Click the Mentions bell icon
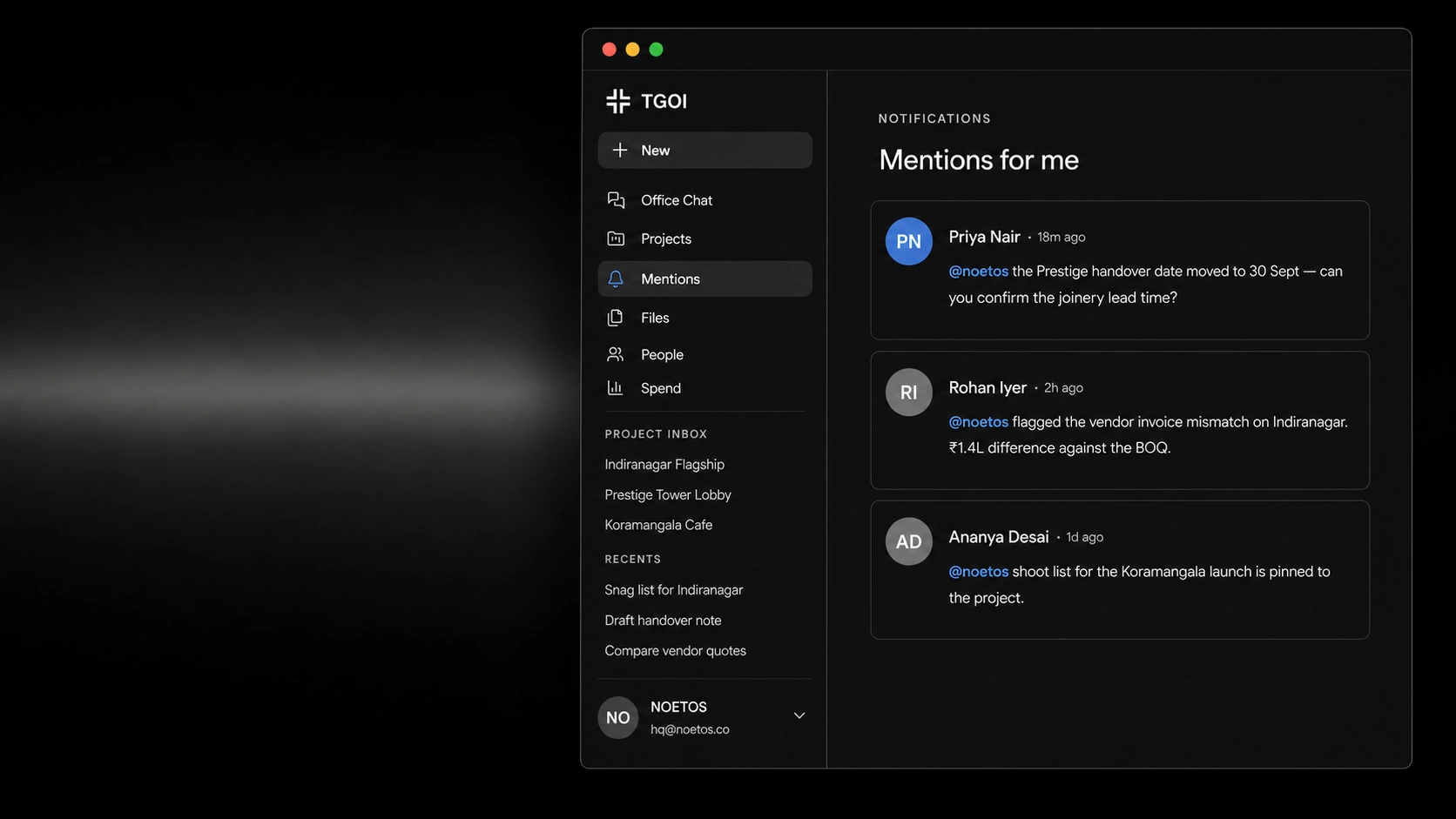Image resolution: width=1456 pixels, height=819 pixels. pos(616,279)
